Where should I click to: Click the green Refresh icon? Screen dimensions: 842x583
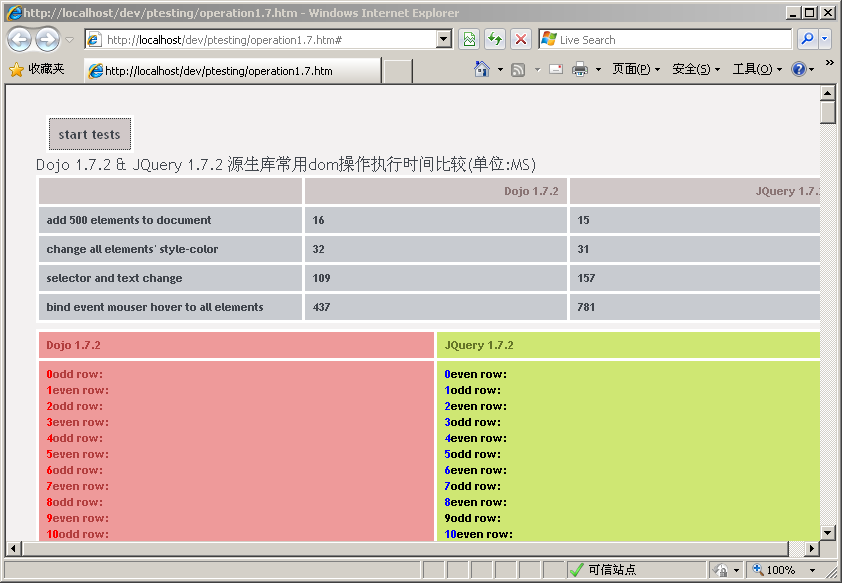point(495,39)
